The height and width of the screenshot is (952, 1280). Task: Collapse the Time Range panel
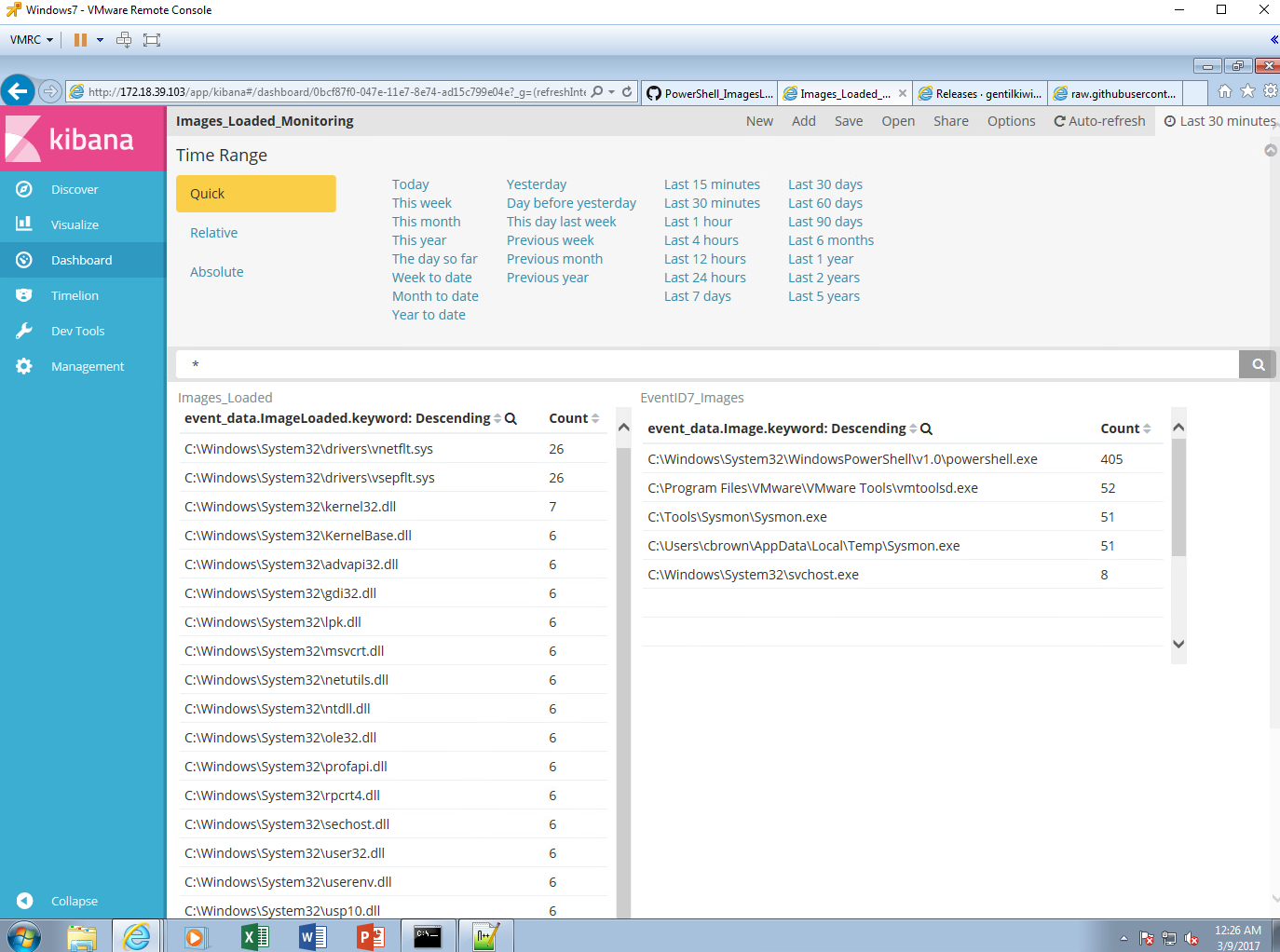tap(1270, 150)
